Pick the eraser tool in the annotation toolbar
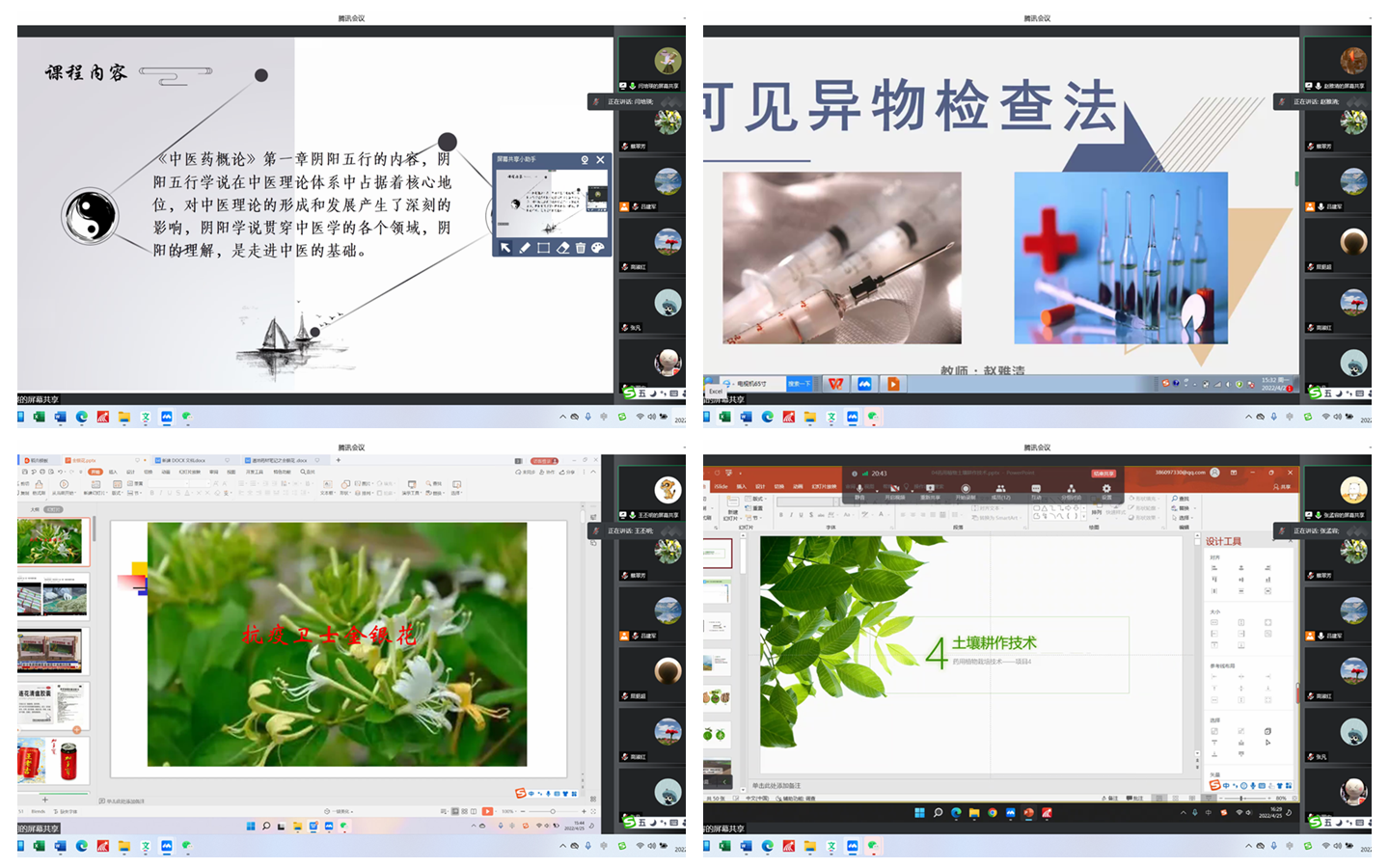This screenshot has width=1389, height=868. pos(562,248)
